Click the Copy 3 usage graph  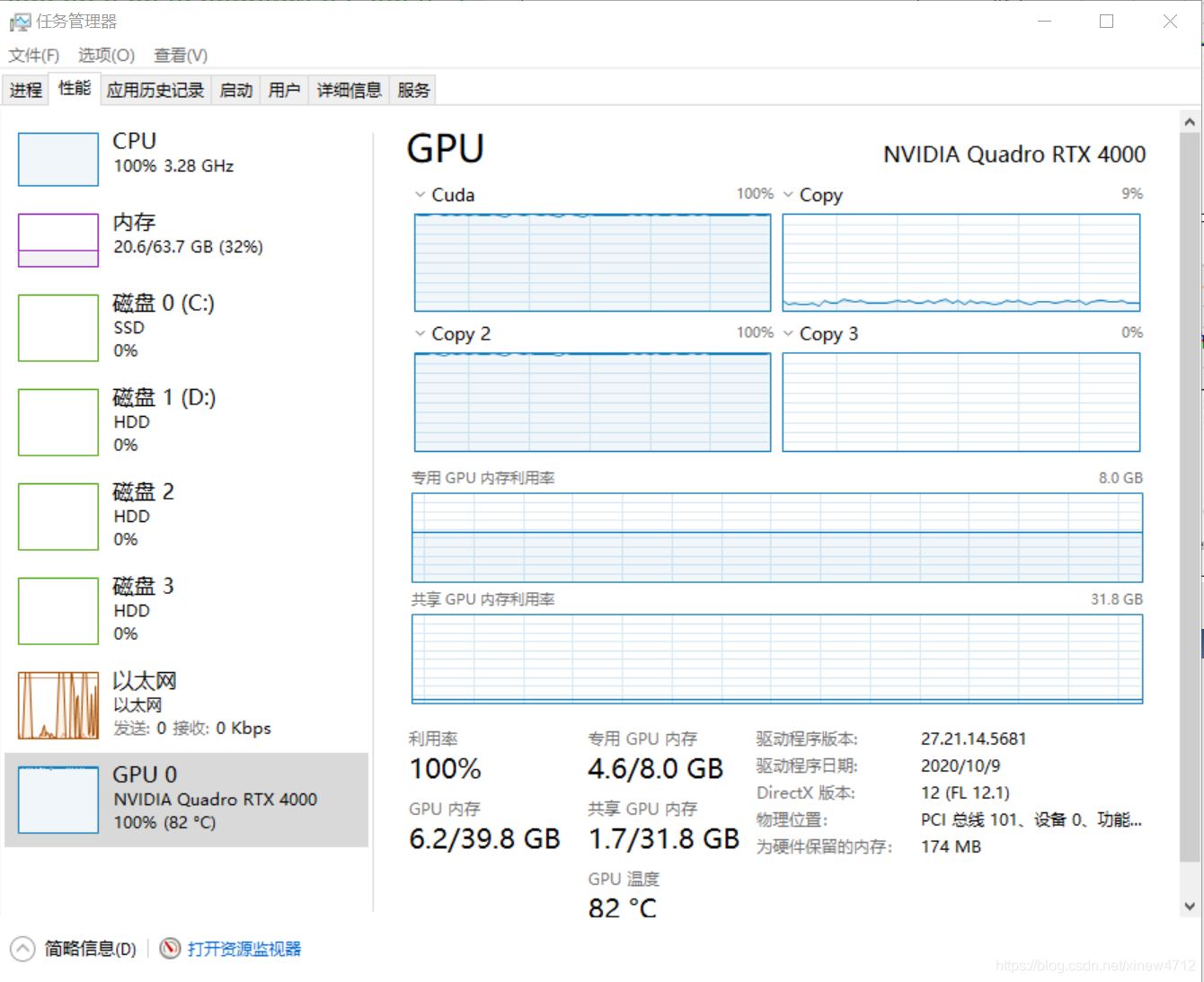(x=961, y=402)
